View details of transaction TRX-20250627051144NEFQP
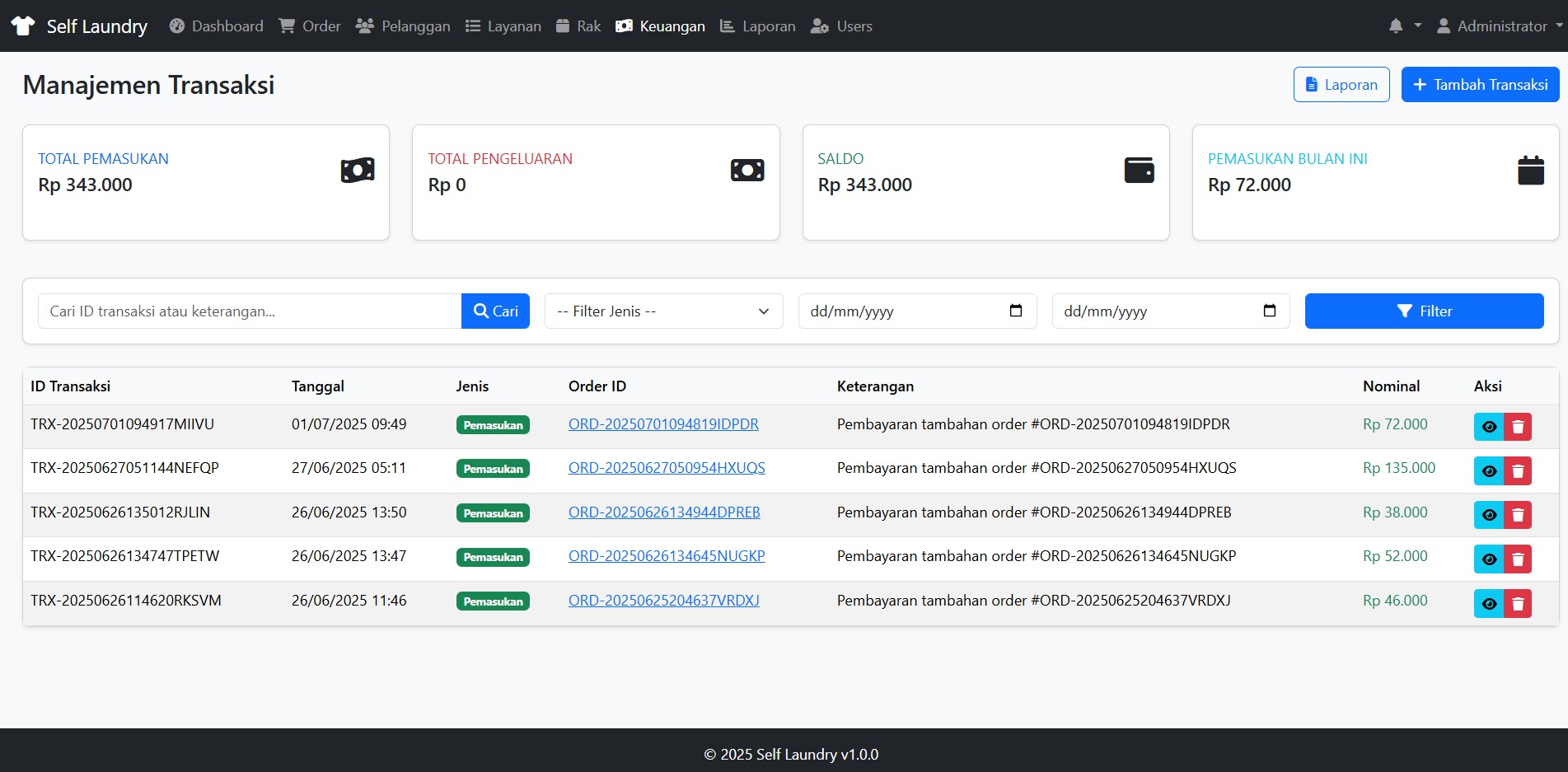 coord(1488,471)
